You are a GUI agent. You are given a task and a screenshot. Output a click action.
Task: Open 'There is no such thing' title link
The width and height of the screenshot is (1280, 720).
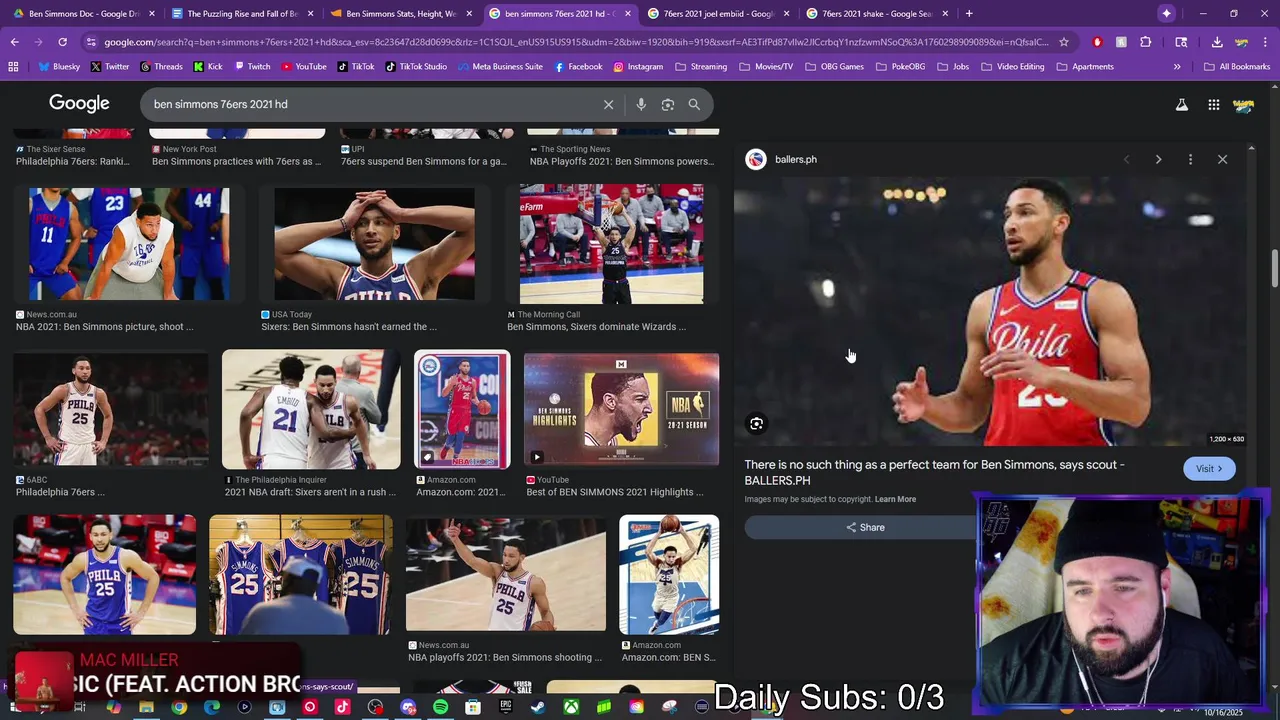[935, 472]
